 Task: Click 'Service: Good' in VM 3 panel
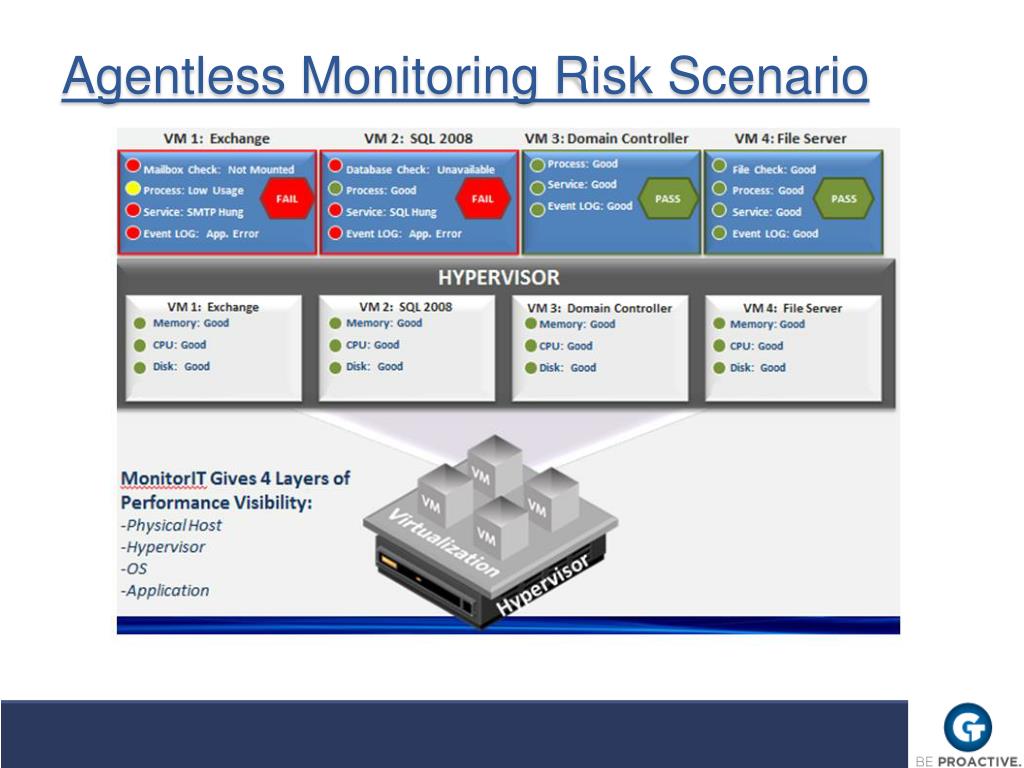(582, 185)
